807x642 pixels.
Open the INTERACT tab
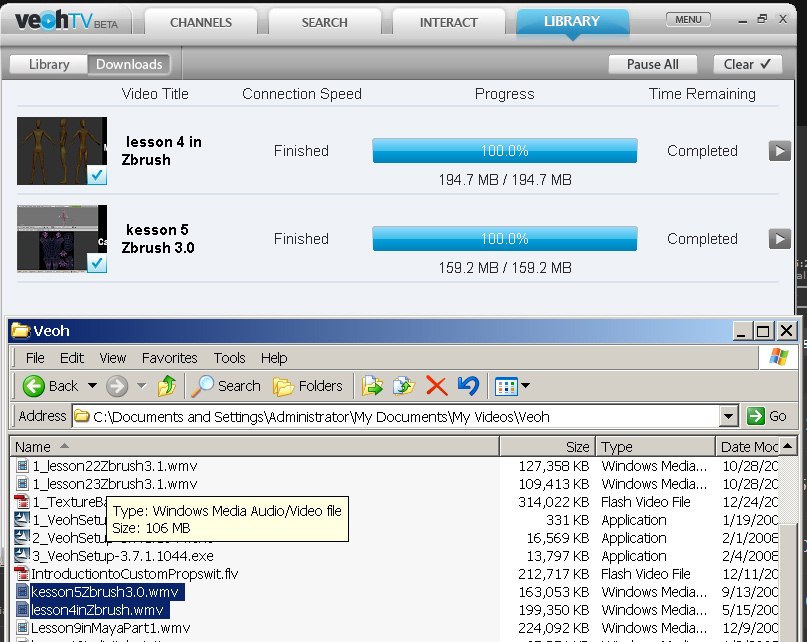click(x=448, y=22)
